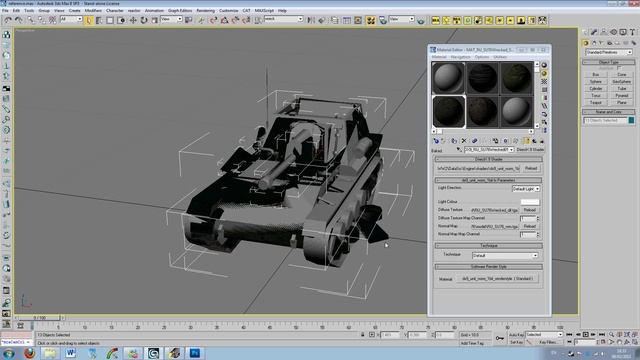This screenshot has width=640, height=360.
Task: Toggle the Selection Lock padlock icon
Action: (362, 335)
